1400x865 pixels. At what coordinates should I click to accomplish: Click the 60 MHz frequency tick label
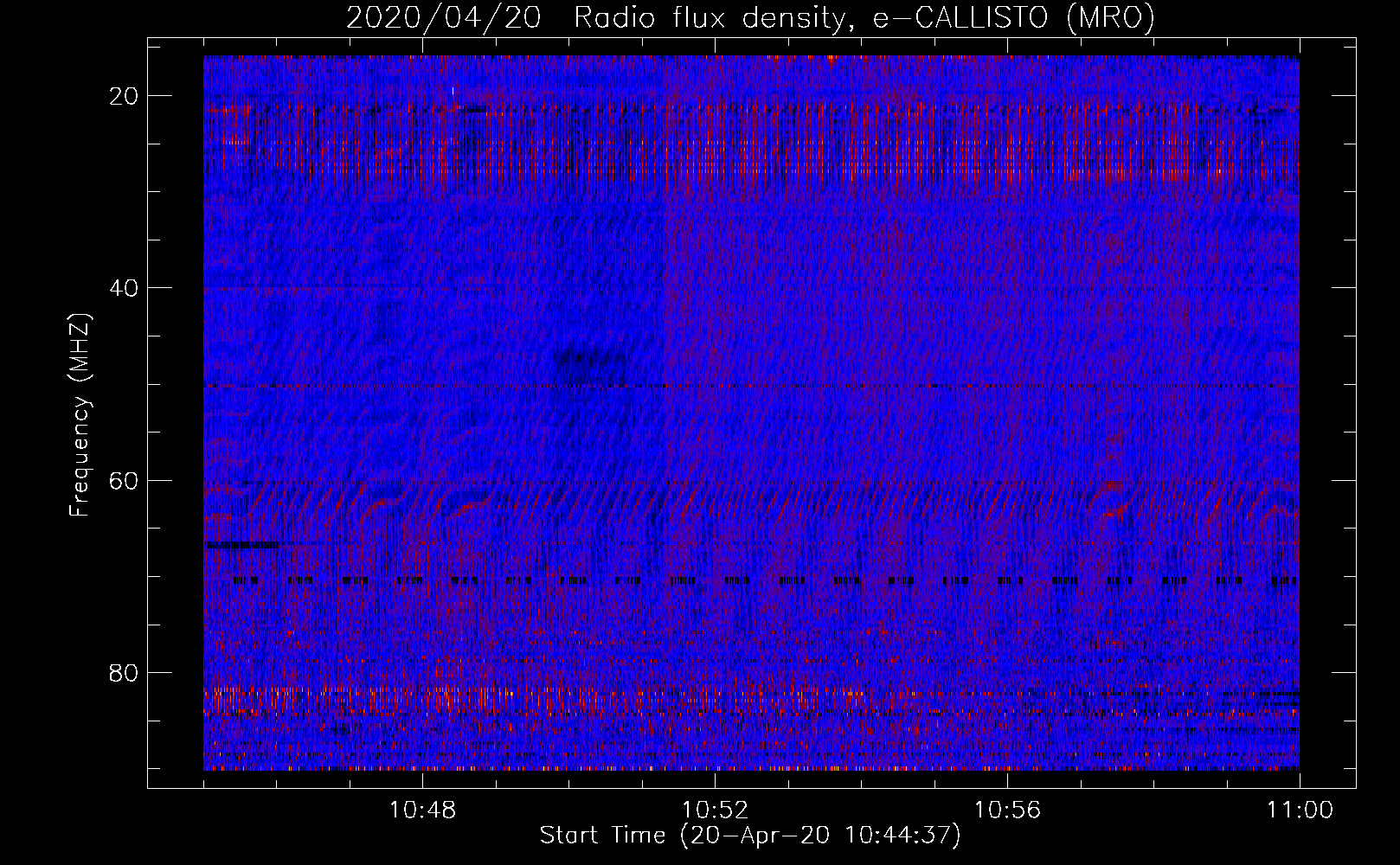coord(125,480)
